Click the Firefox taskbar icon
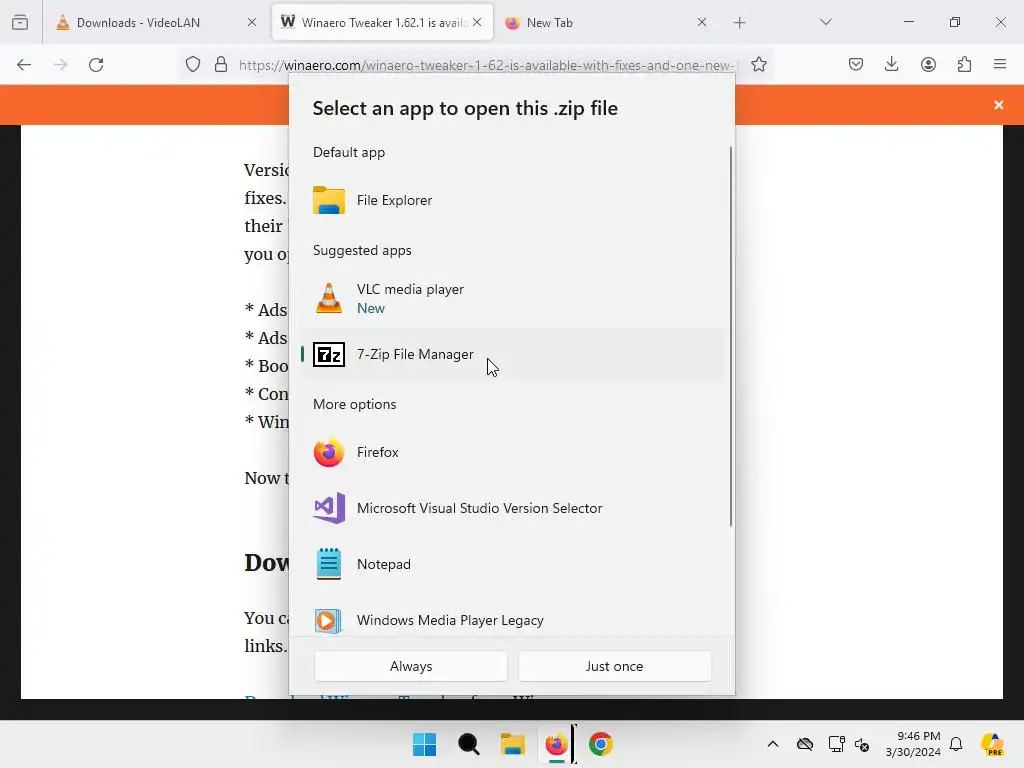 [x=556, y=744]
